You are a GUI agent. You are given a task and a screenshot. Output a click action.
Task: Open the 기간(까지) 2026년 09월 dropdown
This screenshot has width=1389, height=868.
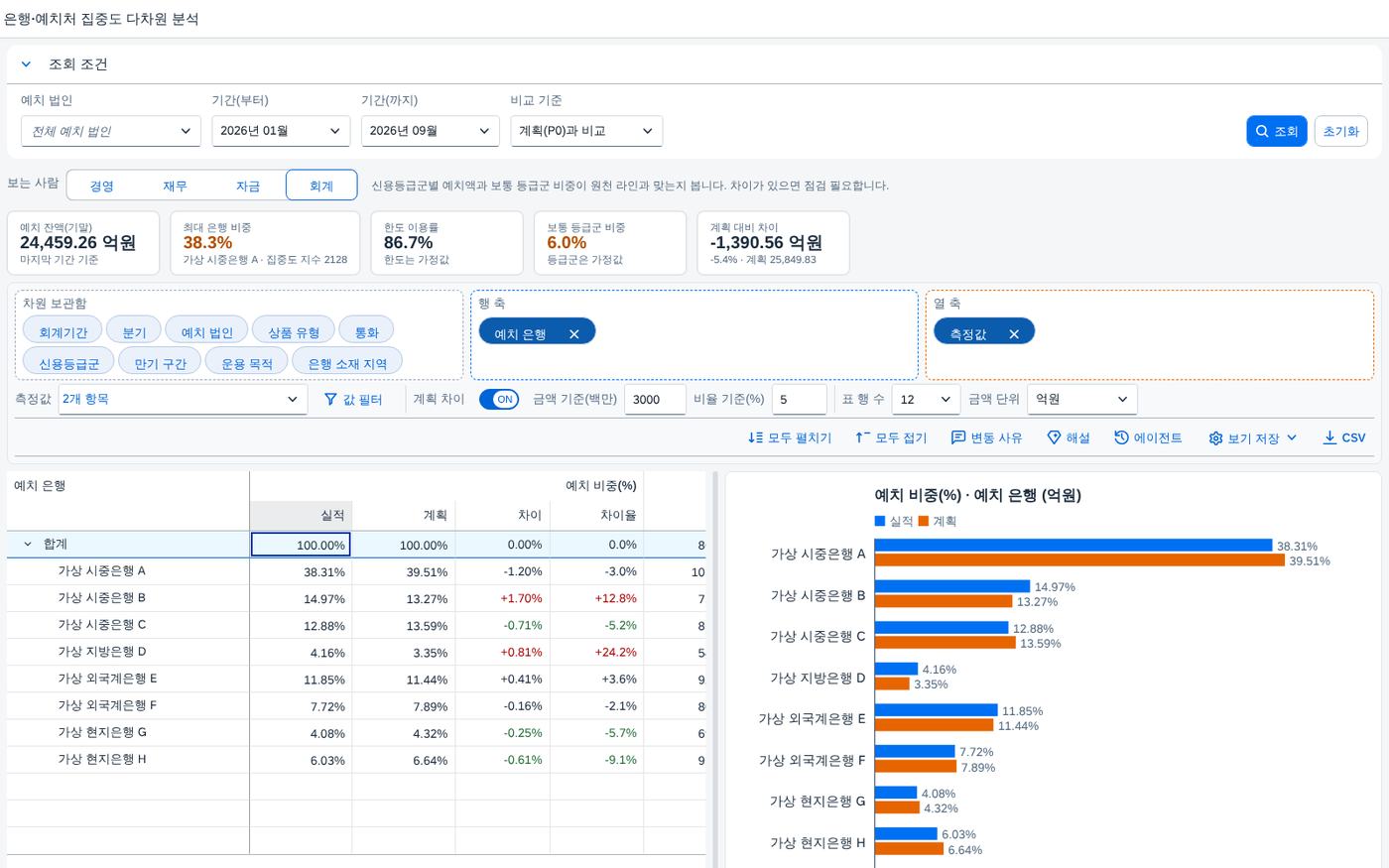coord(430,131)
